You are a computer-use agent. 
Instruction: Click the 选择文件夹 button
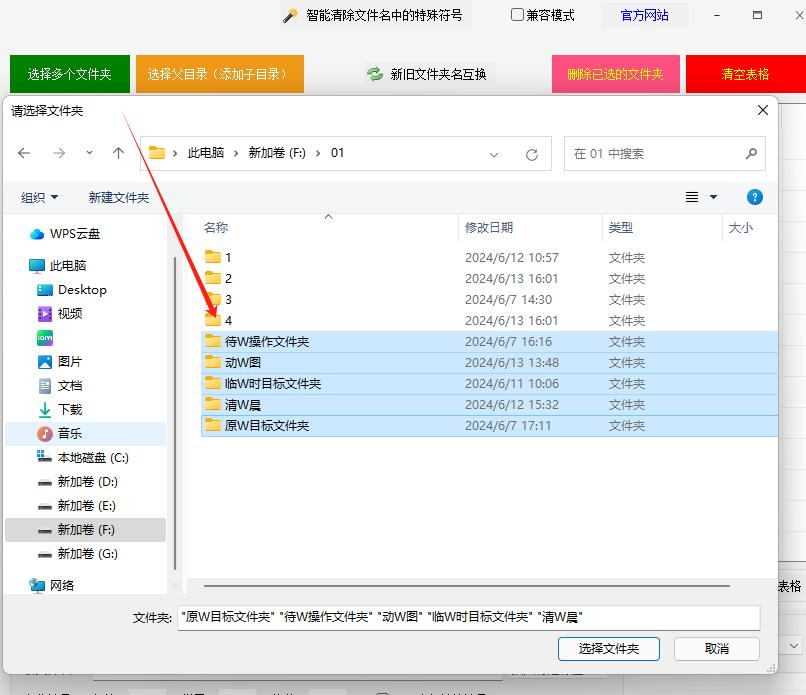pos(608,648)
